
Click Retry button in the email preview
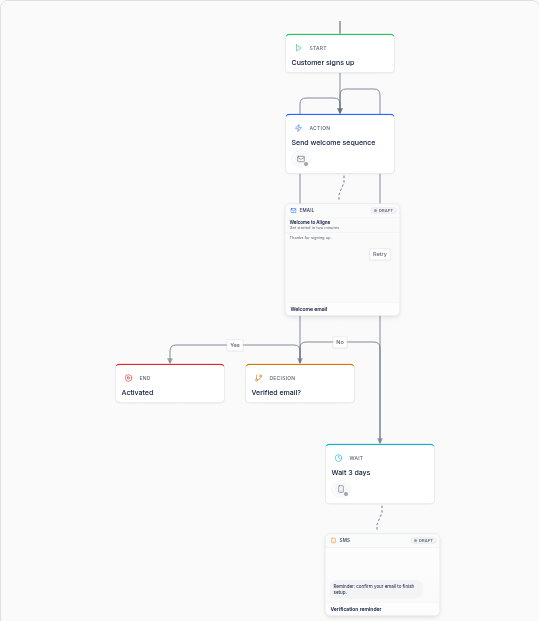(380, 254)
